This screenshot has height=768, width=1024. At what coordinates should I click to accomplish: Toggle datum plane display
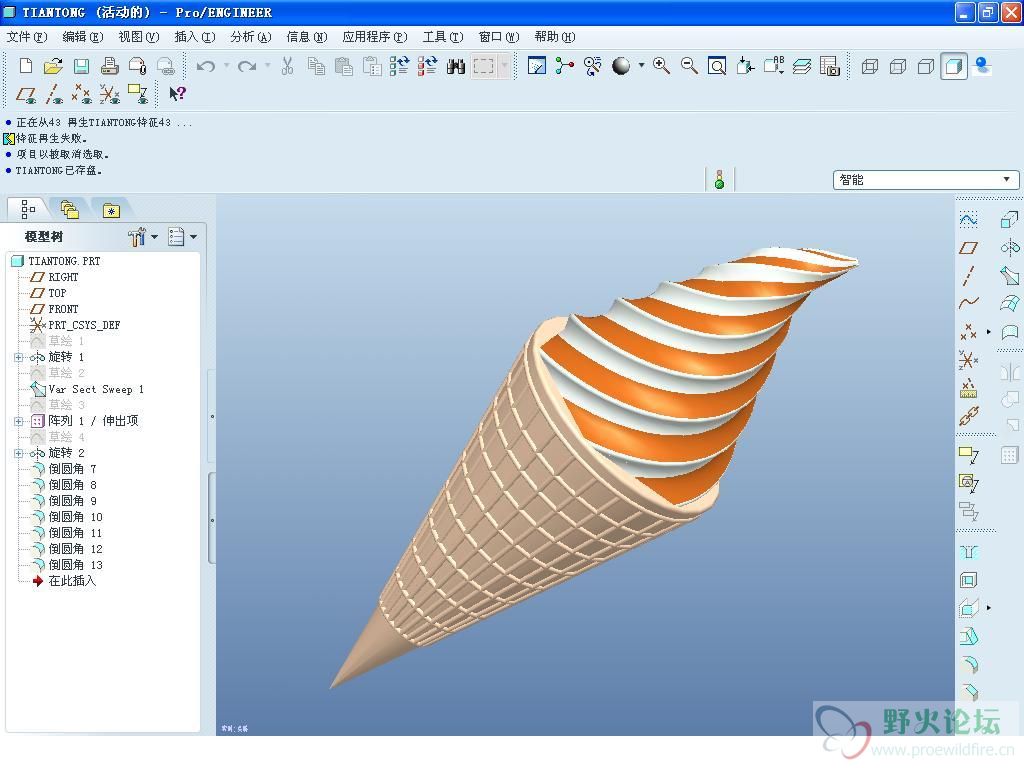[x=25, y=94]
